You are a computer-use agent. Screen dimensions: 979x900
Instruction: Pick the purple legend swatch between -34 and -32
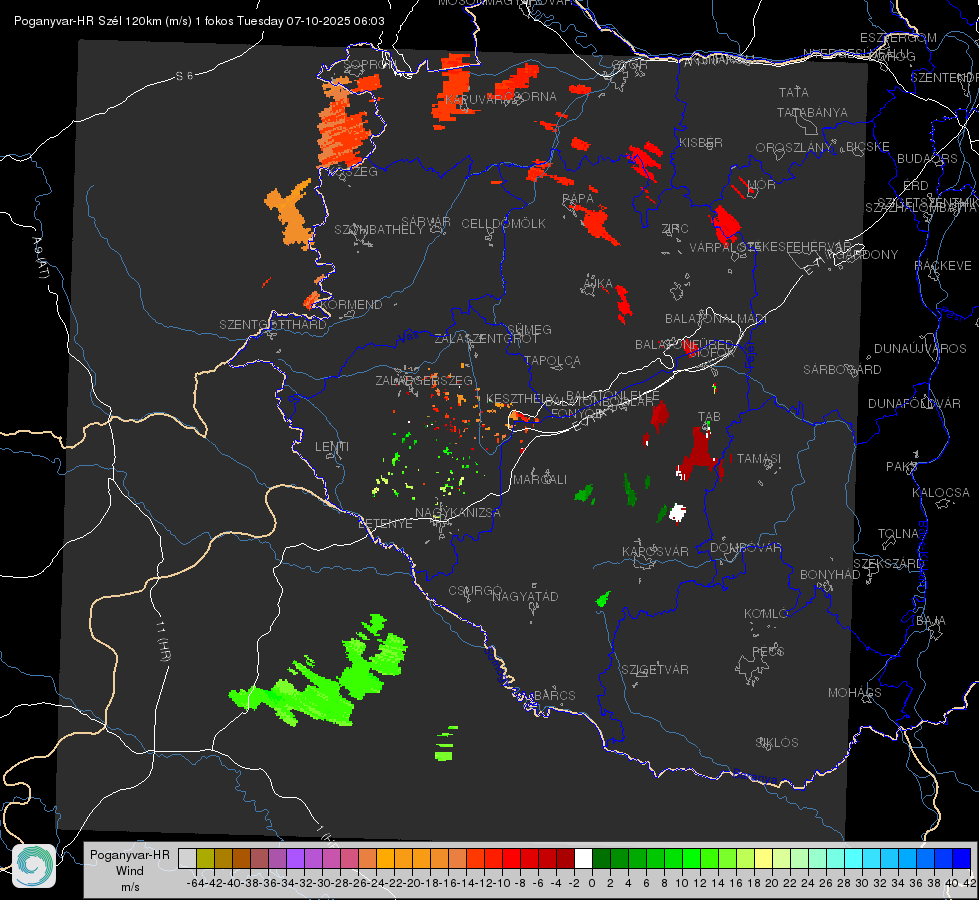[295, 859]
